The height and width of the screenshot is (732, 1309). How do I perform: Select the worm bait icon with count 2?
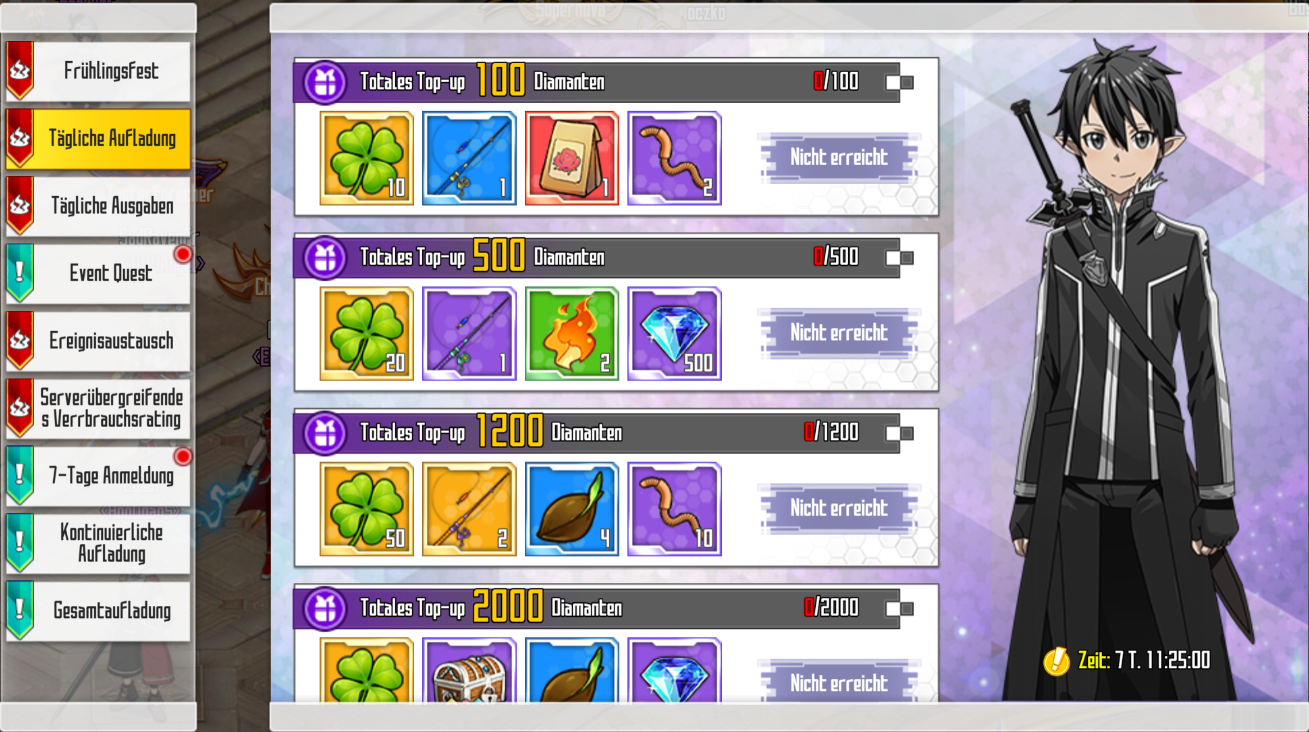(674, 158)
